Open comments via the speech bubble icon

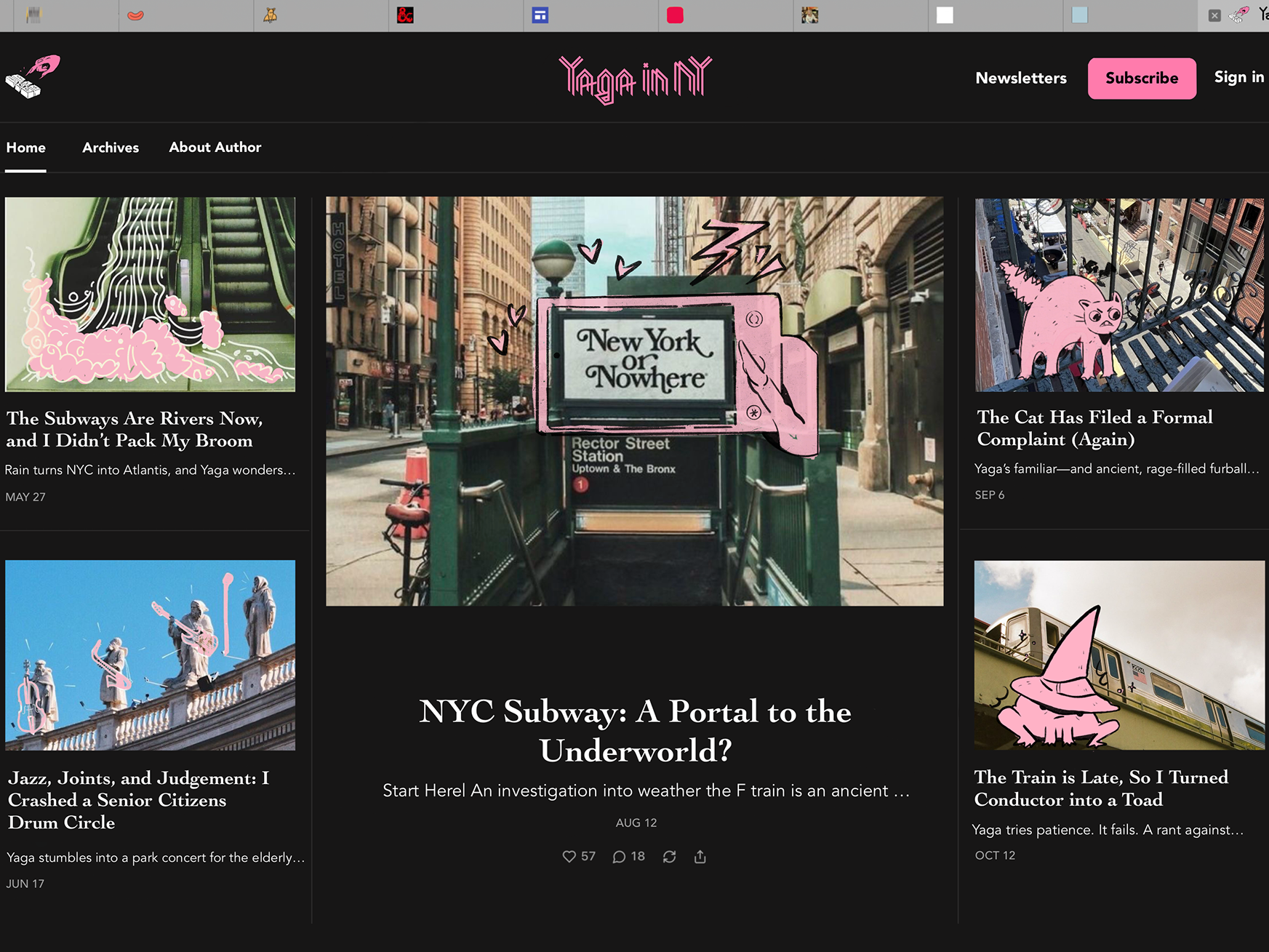coord(619,857)
